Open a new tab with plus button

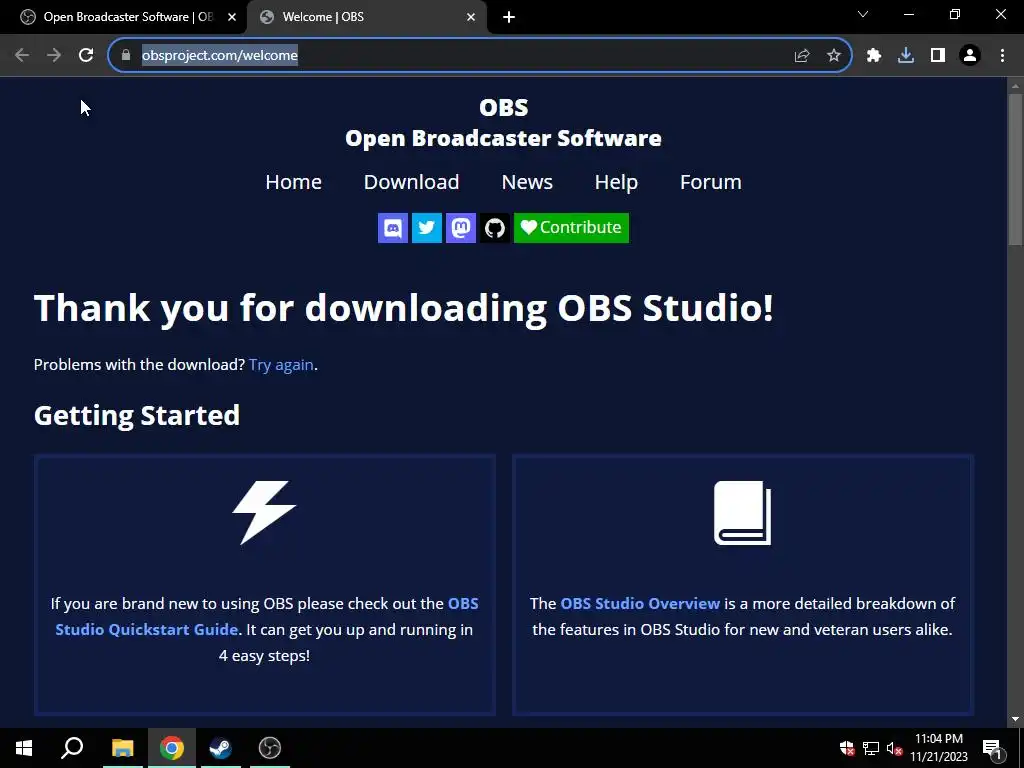[x=509, y=17]
